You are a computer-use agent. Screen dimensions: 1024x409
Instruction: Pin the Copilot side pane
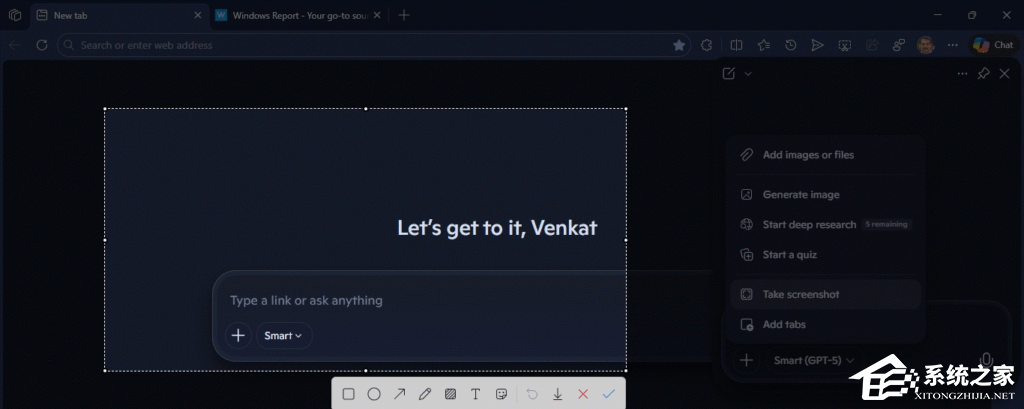tap(984, 74)
